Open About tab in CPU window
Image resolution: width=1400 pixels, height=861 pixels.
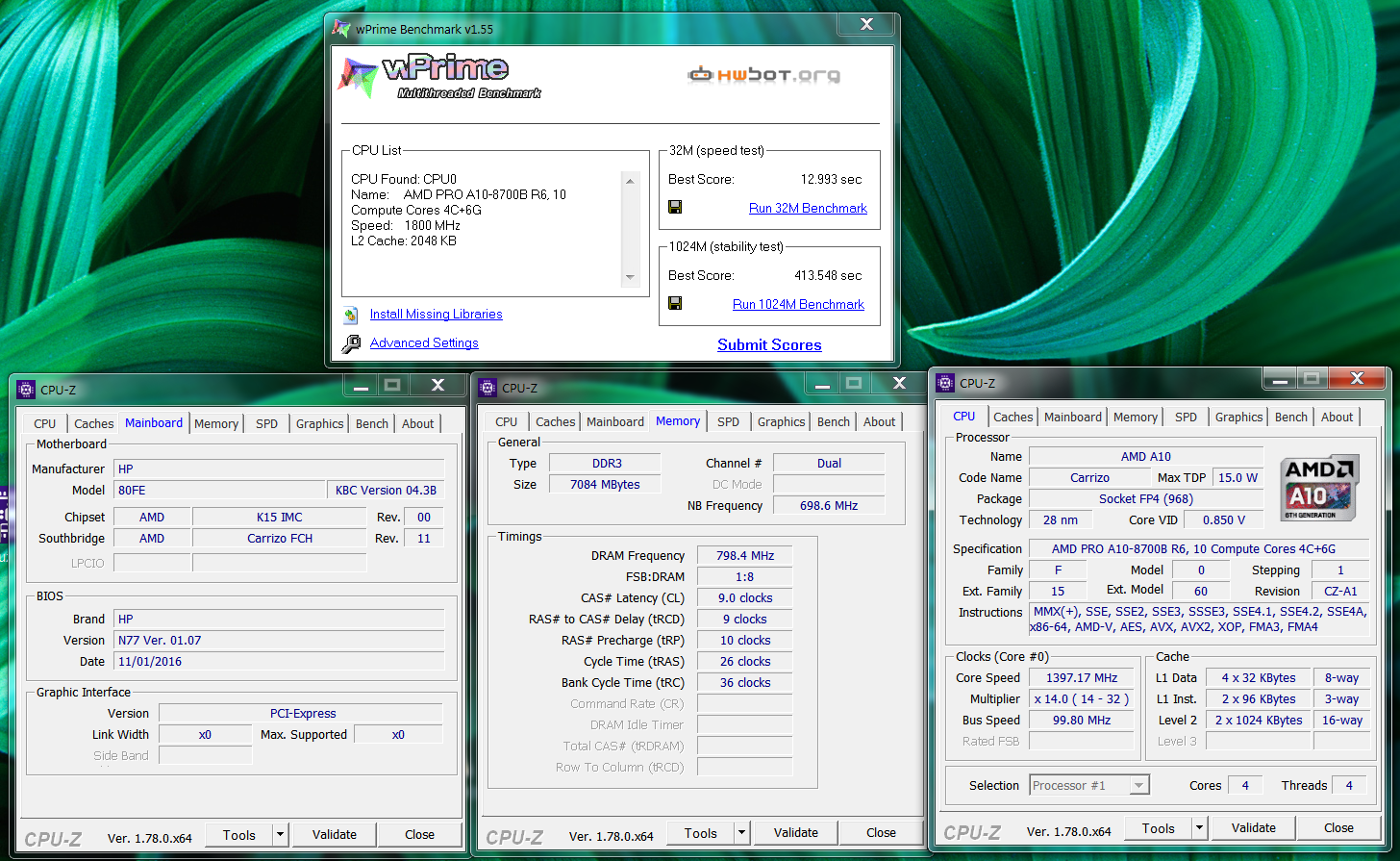pos(1337,417)
